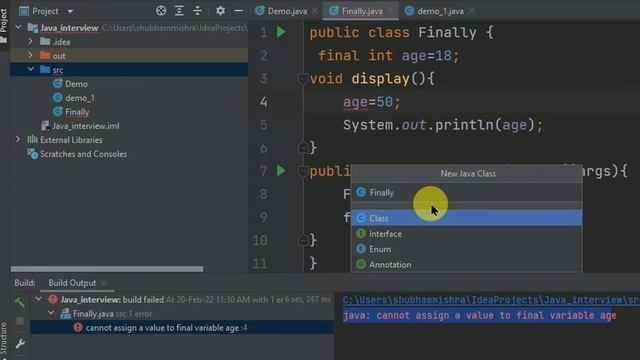Click the Expand All toolbar icon
This screenshot has height=360, width=640.
(x=179, y=11)
